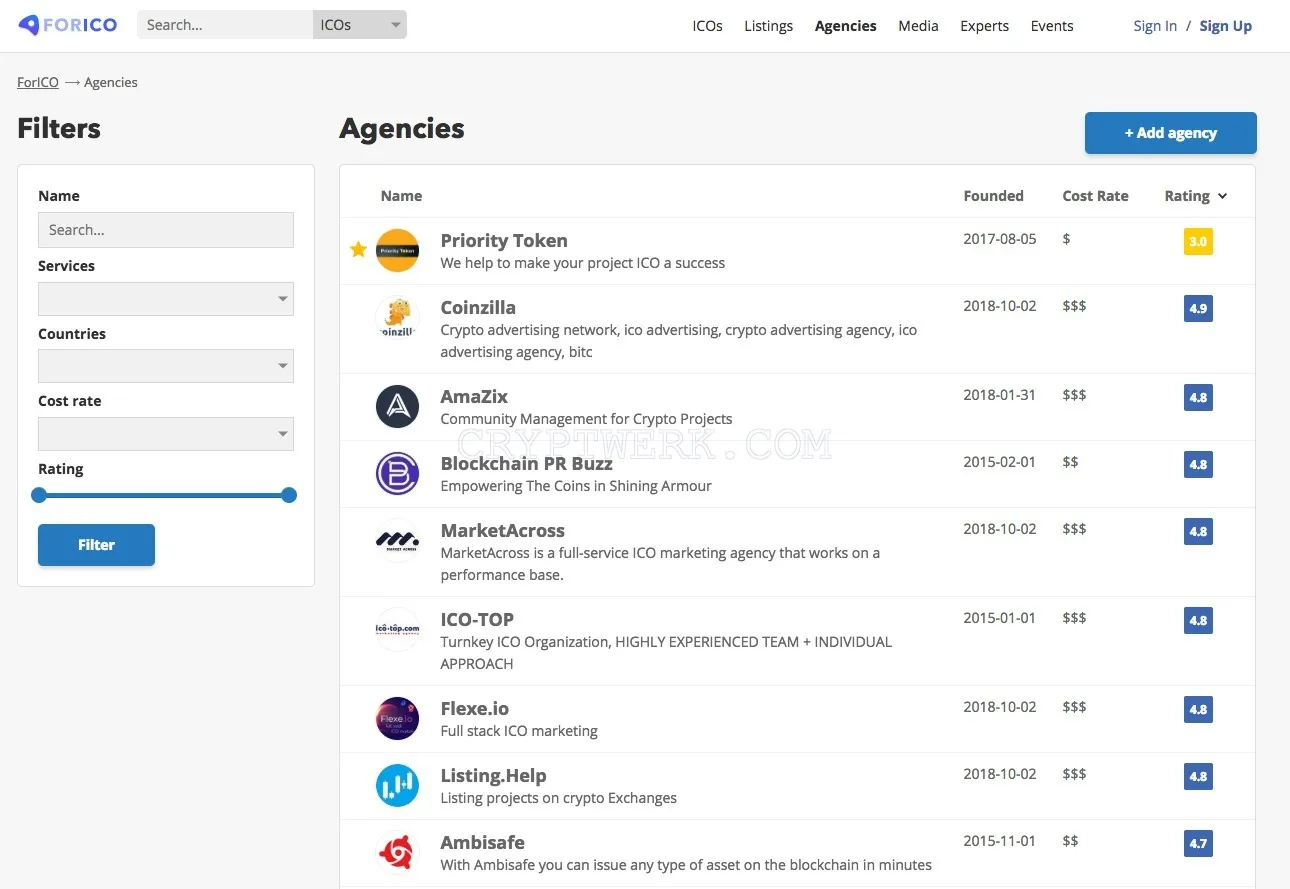1290x889 pixels.
Task: Apply filters with the Filter button
Action: tap(96, 545)
